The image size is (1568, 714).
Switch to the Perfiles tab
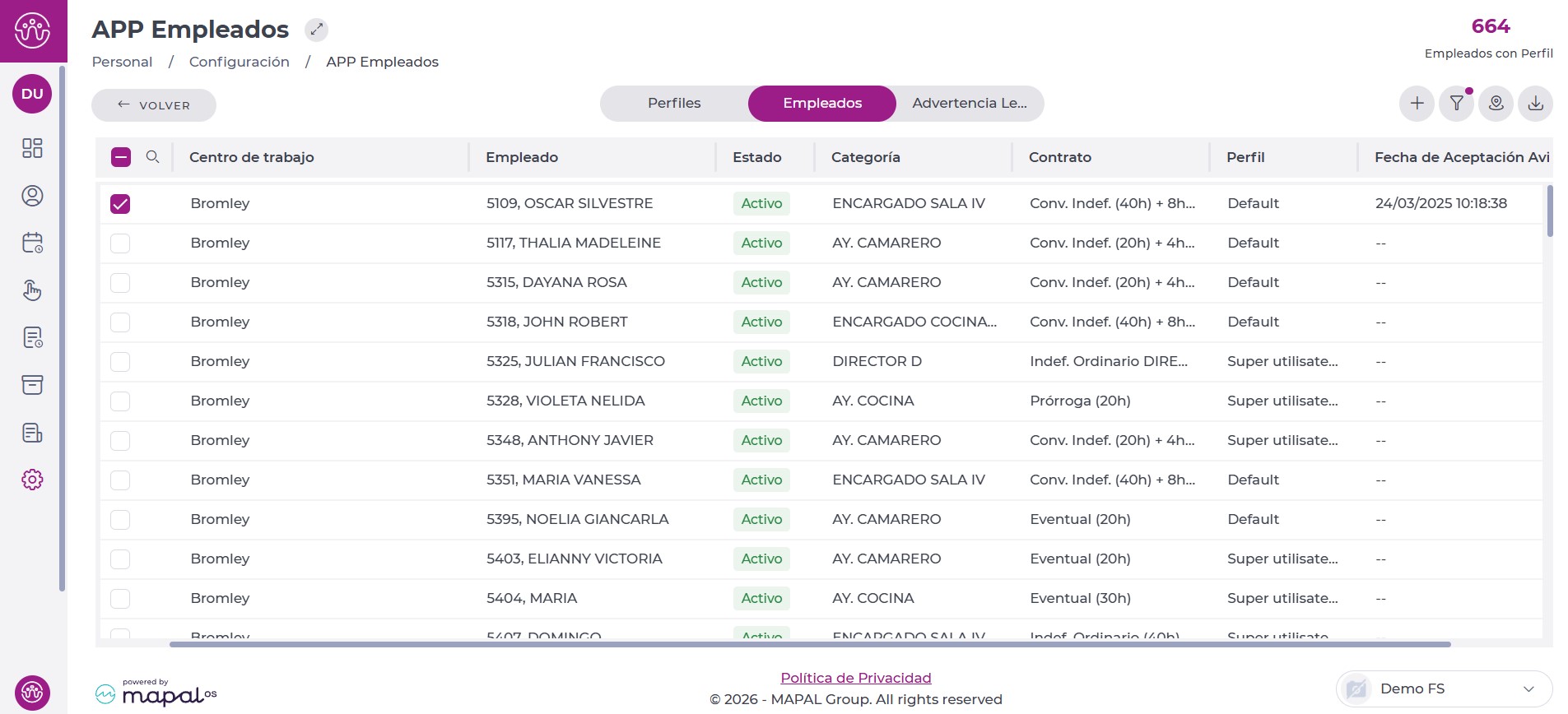674,104
